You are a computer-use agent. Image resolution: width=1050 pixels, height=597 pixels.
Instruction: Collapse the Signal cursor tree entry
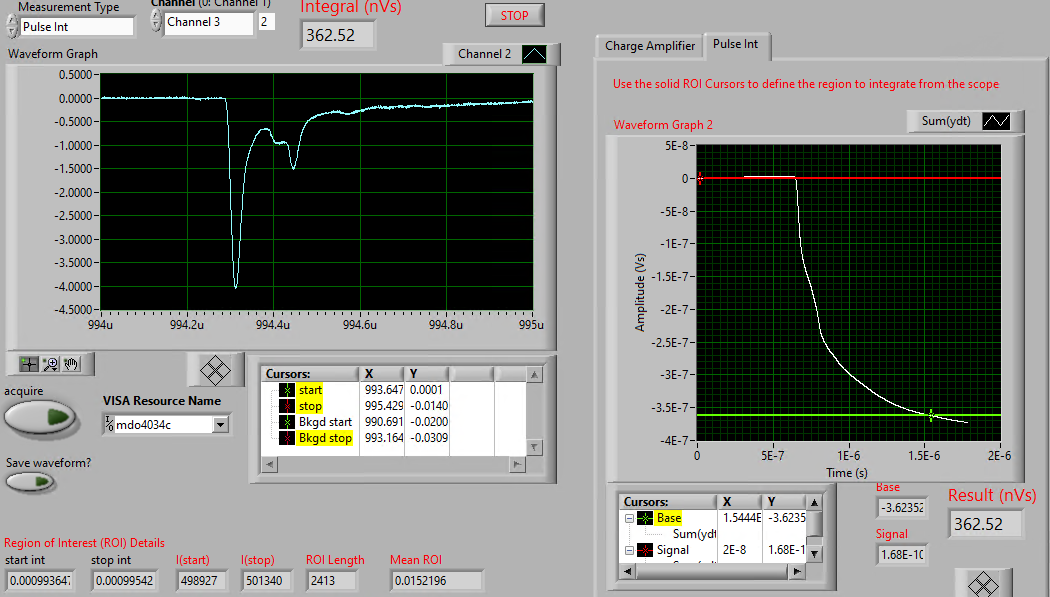coord(629,550)
